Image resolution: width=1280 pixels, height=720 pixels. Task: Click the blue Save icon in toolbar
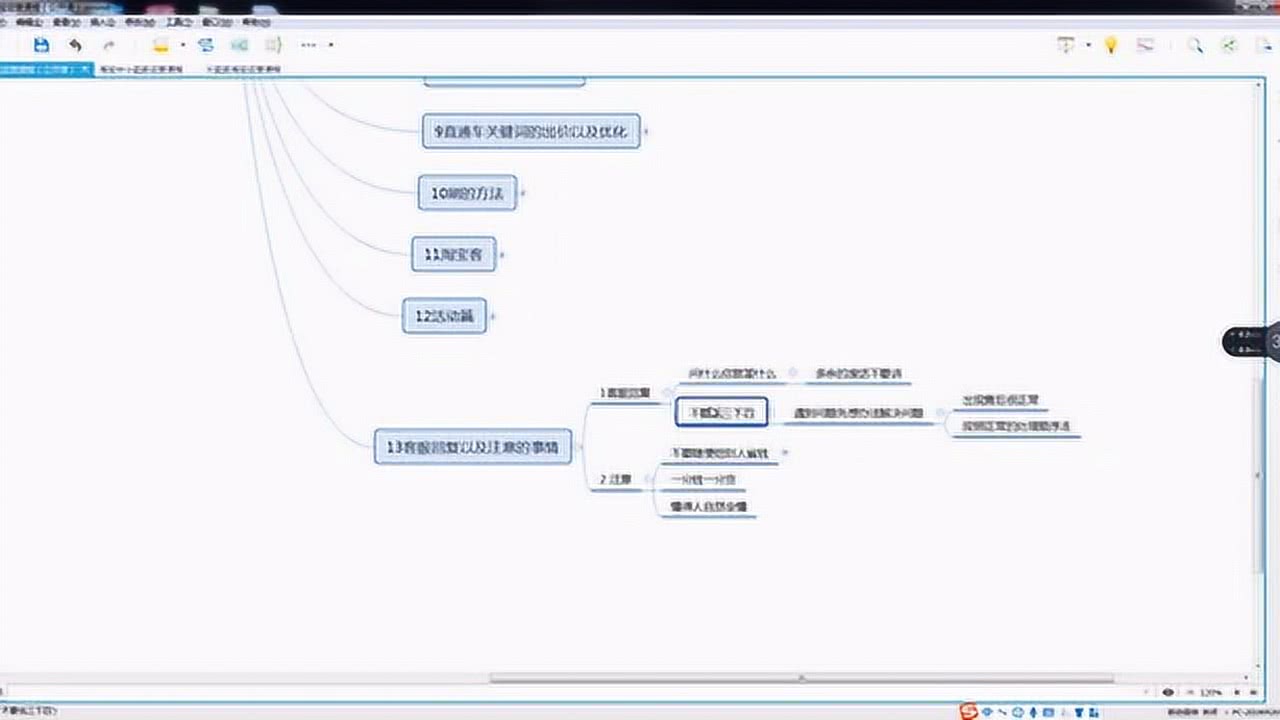tap(41, 45)
